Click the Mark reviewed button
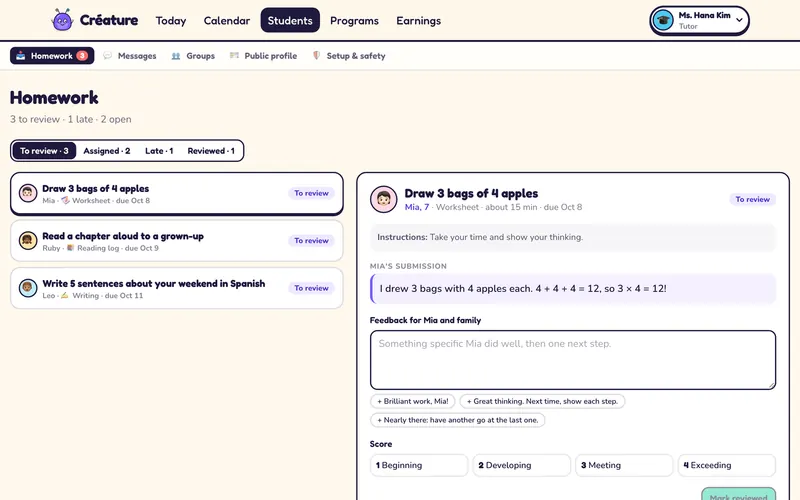 [x=739, y=494]
